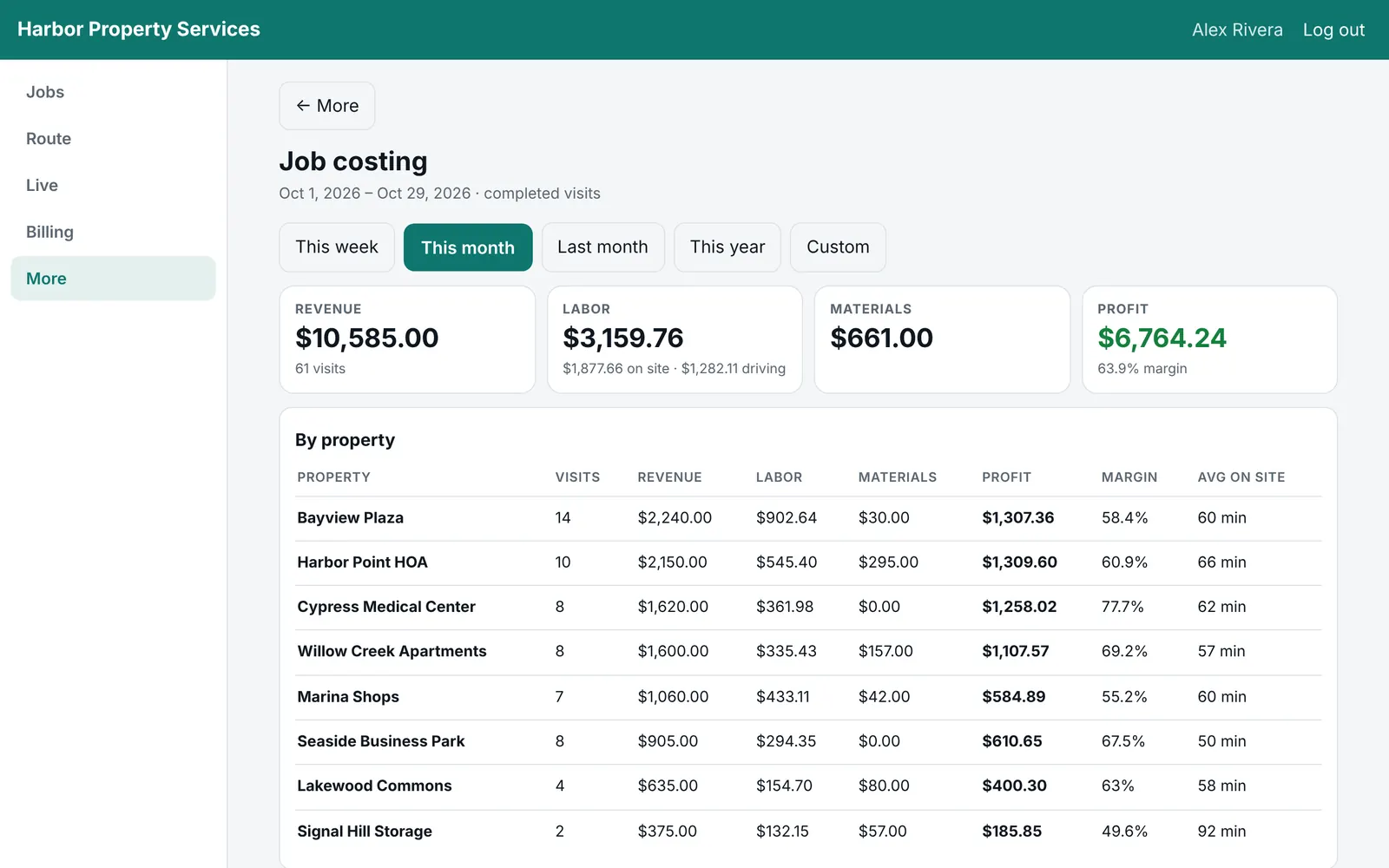Screen dimensions: 1389x868
Task: Click the PROFIT column header in table
Action: [1006, 477]
